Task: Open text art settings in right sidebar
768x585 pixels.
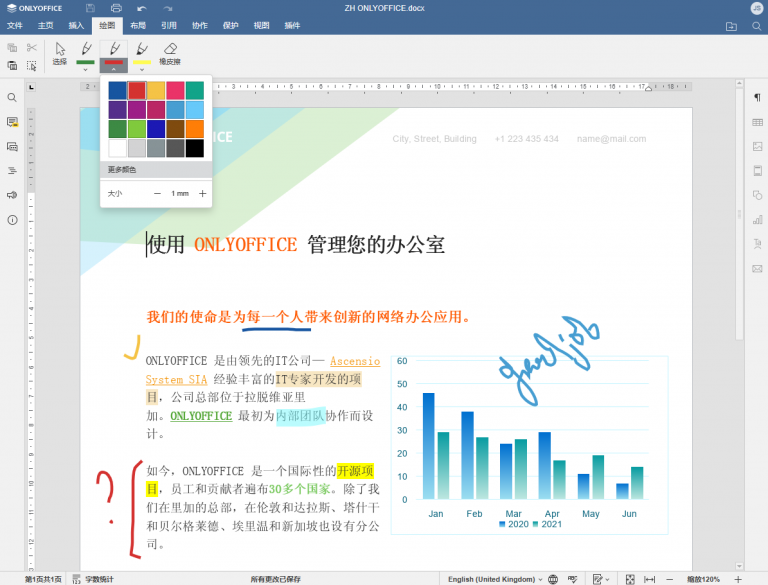Action: [757, 244]
